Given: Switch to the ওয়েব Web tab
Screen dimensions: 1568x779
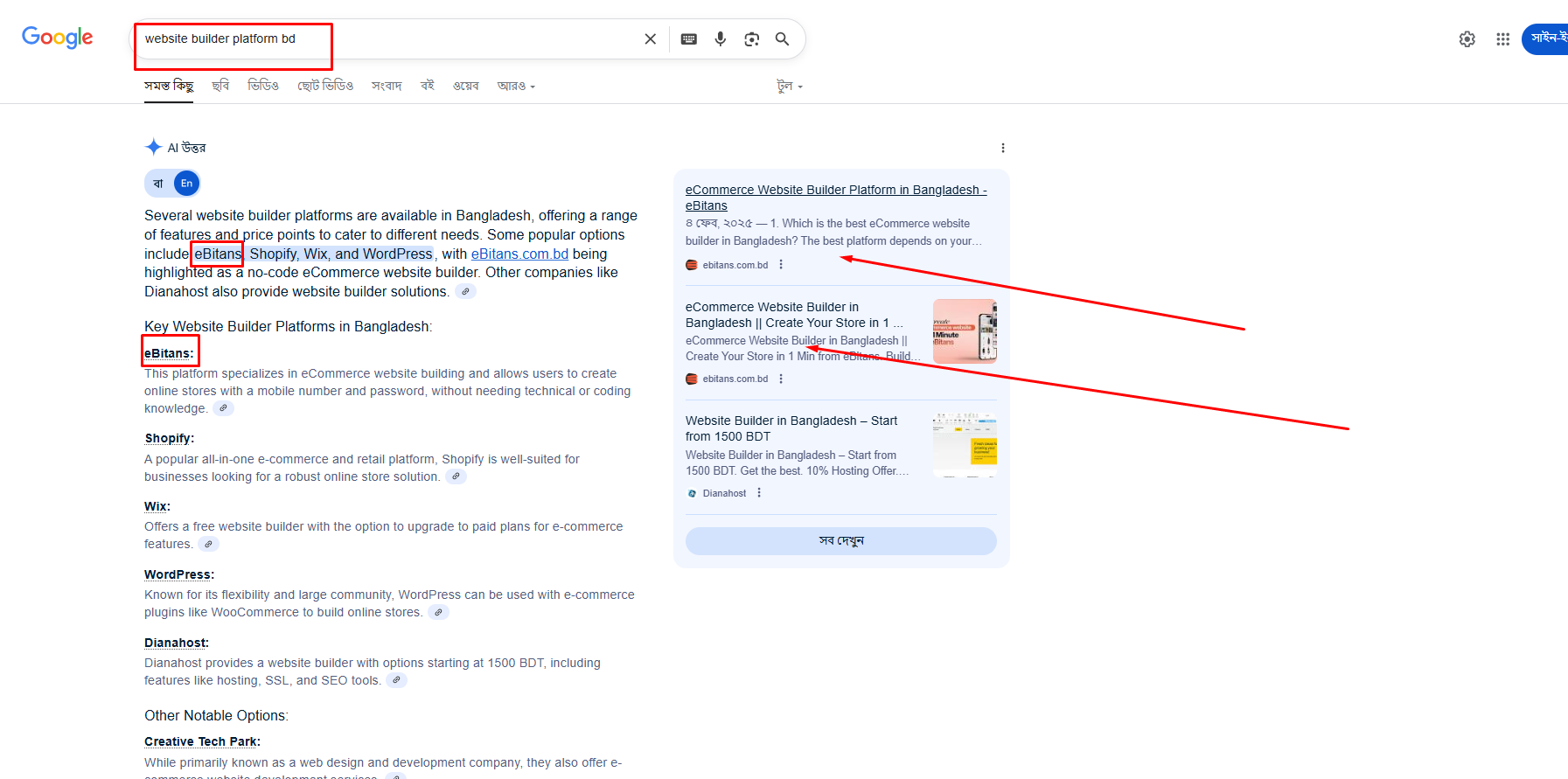Looking at the screenshot, I should 466,86.
